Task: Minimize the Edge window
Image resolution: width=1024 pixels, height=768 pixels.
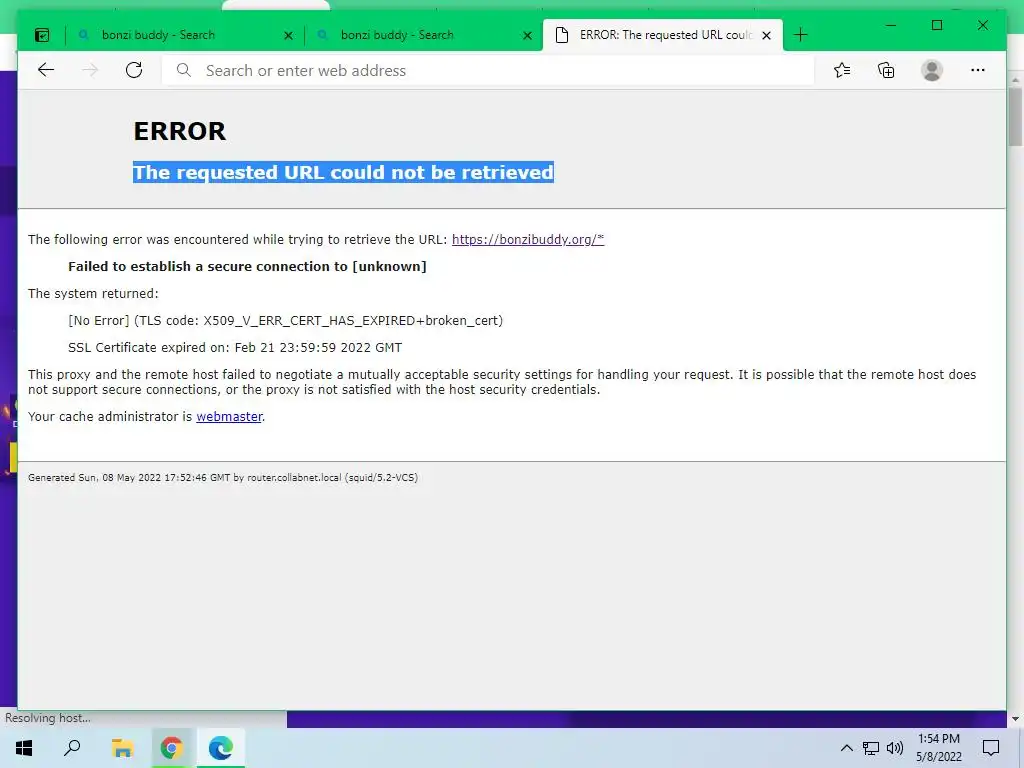Action: tap(891, 25)
